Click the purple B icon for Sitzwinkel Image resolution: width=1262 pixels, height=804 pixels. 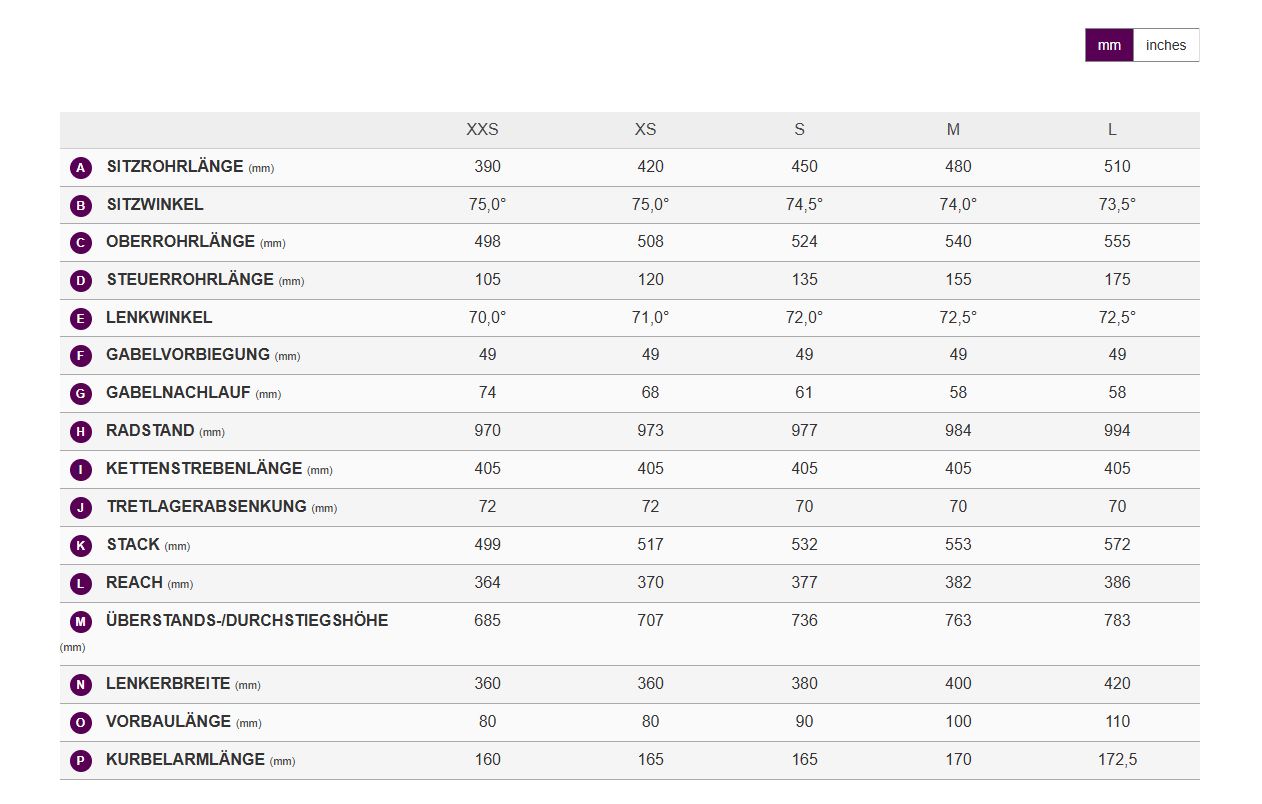pyautogui.click(x=81, y=206)
